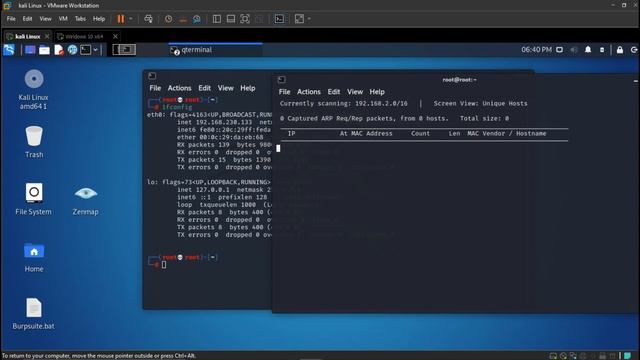Click the ifconfig terminal window icon
The width and height of the screenshot is (640, 360).
pyautogui.click(x=152, y=76)
